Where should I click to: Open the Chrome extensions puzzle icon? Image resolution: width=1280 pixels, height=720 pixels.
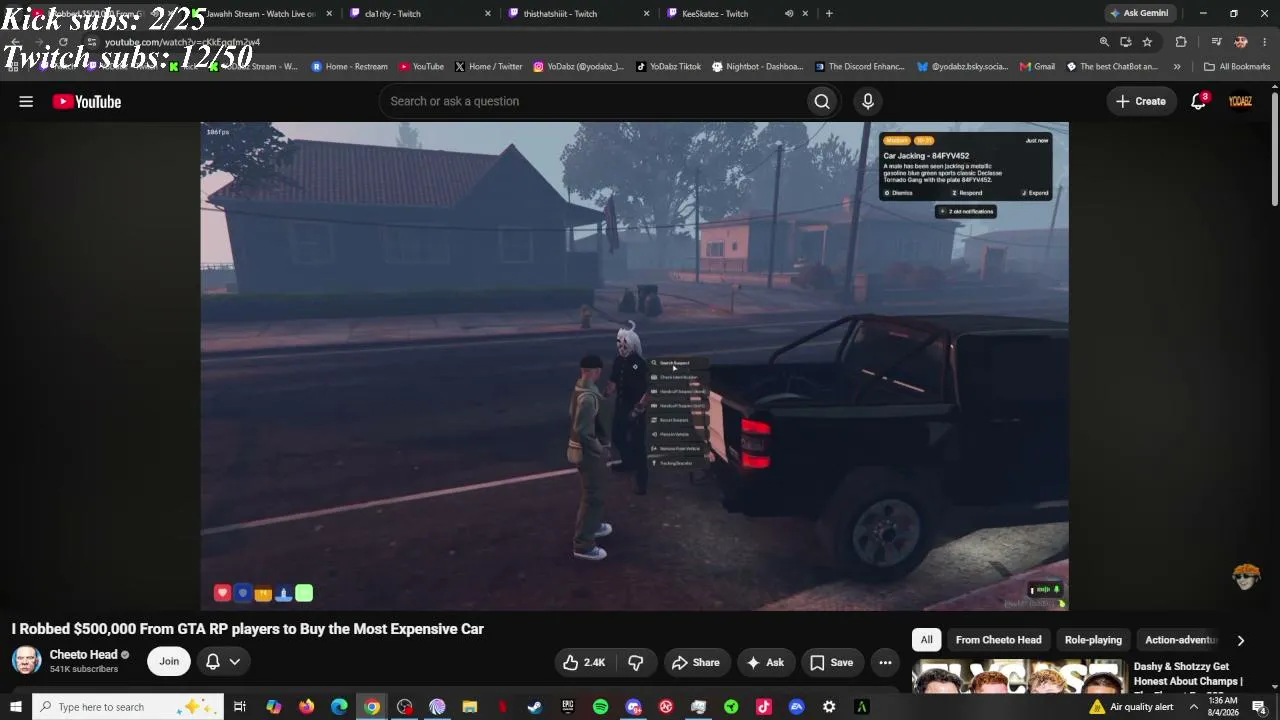click(1181, 42)
